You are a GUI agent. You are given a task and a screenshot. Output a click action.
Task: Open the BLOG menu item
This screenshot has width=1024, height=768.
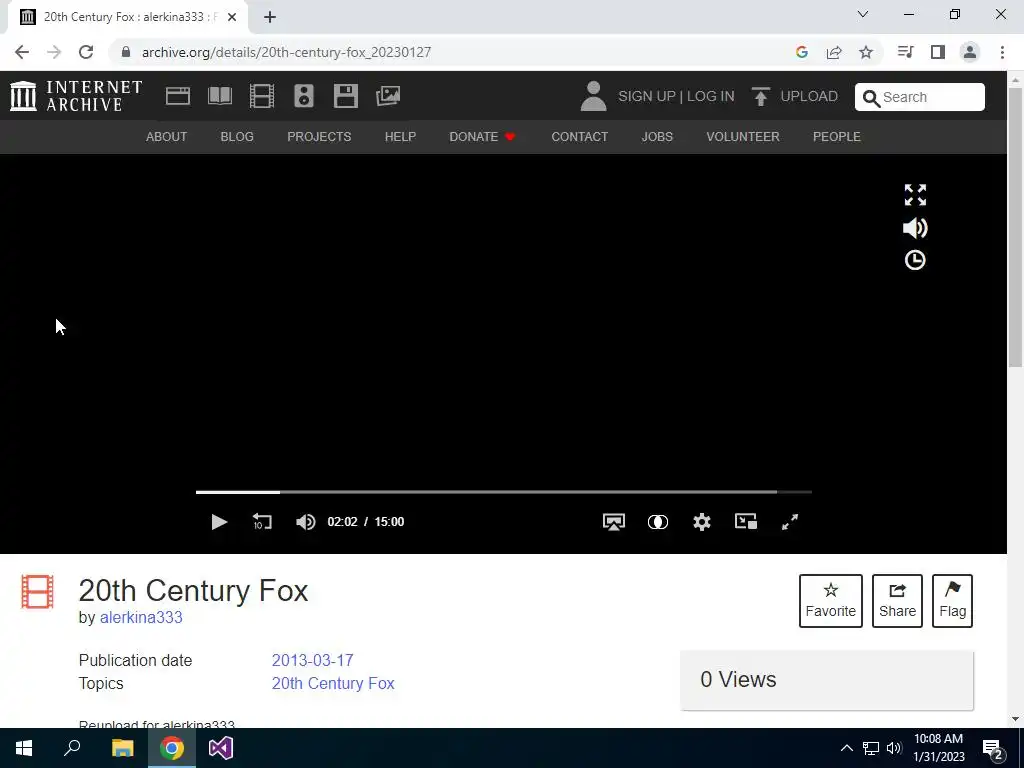(237, 136)
